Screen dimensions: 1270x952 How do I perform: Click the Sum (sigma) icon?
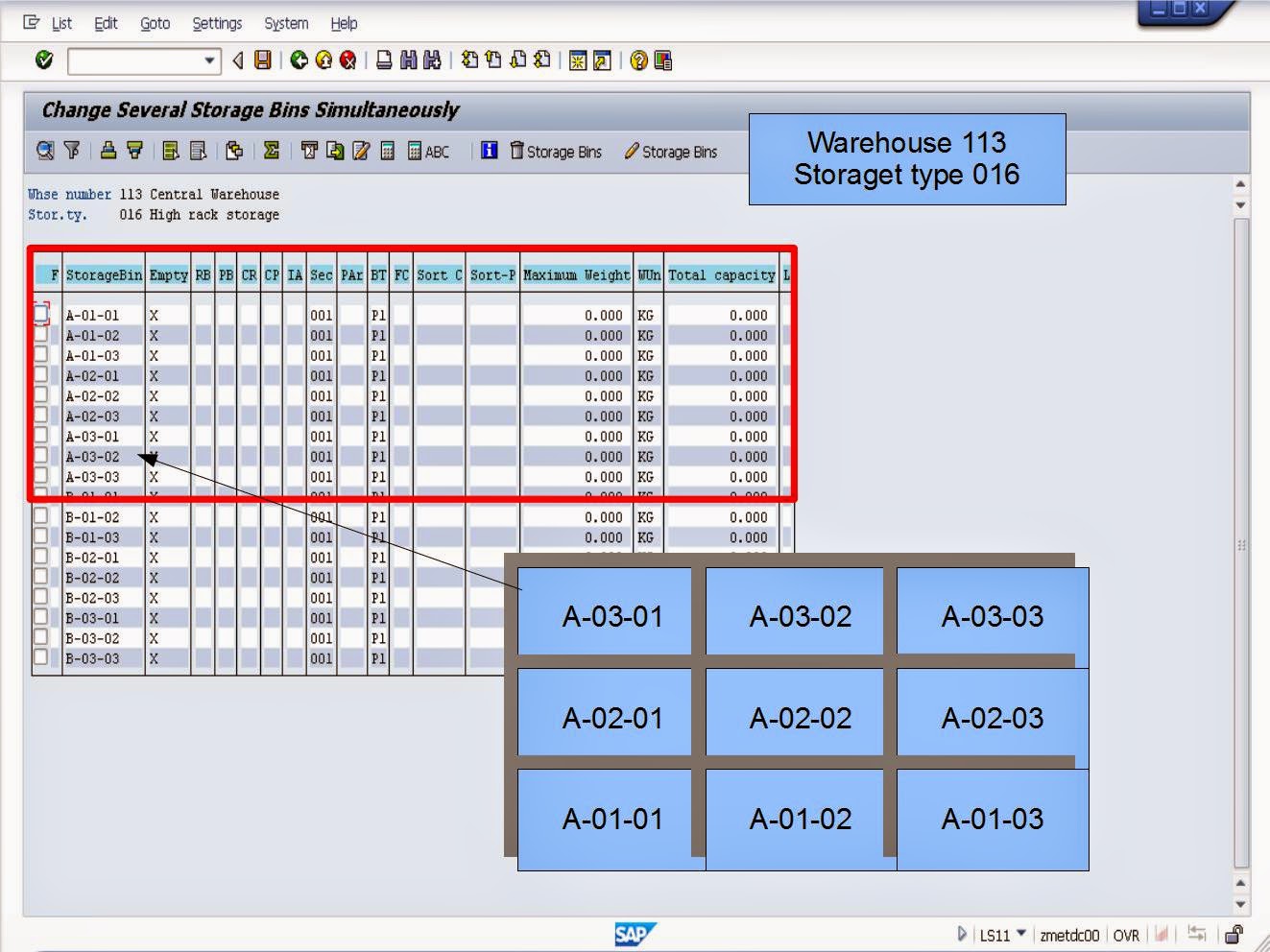[272, 151]
